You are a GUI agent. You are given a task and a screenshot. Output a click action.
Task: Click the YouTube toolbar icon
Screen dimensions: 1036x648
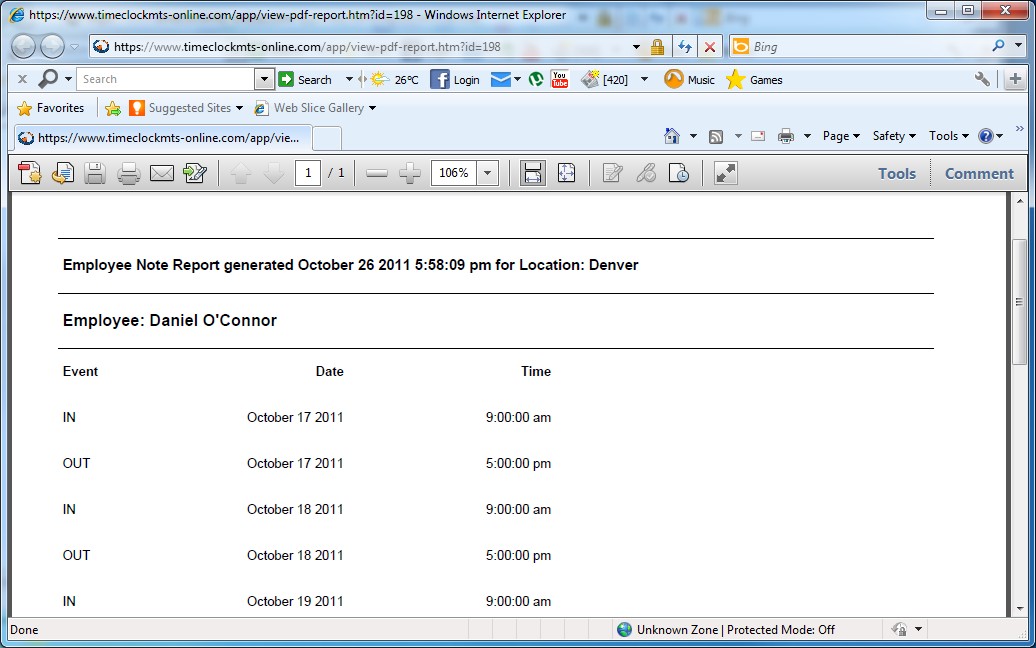559,80
